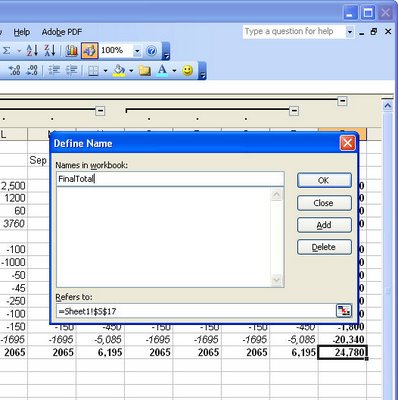The image size is (398, 400).
Task: Restore the workbook window
Action: point(374,32)
